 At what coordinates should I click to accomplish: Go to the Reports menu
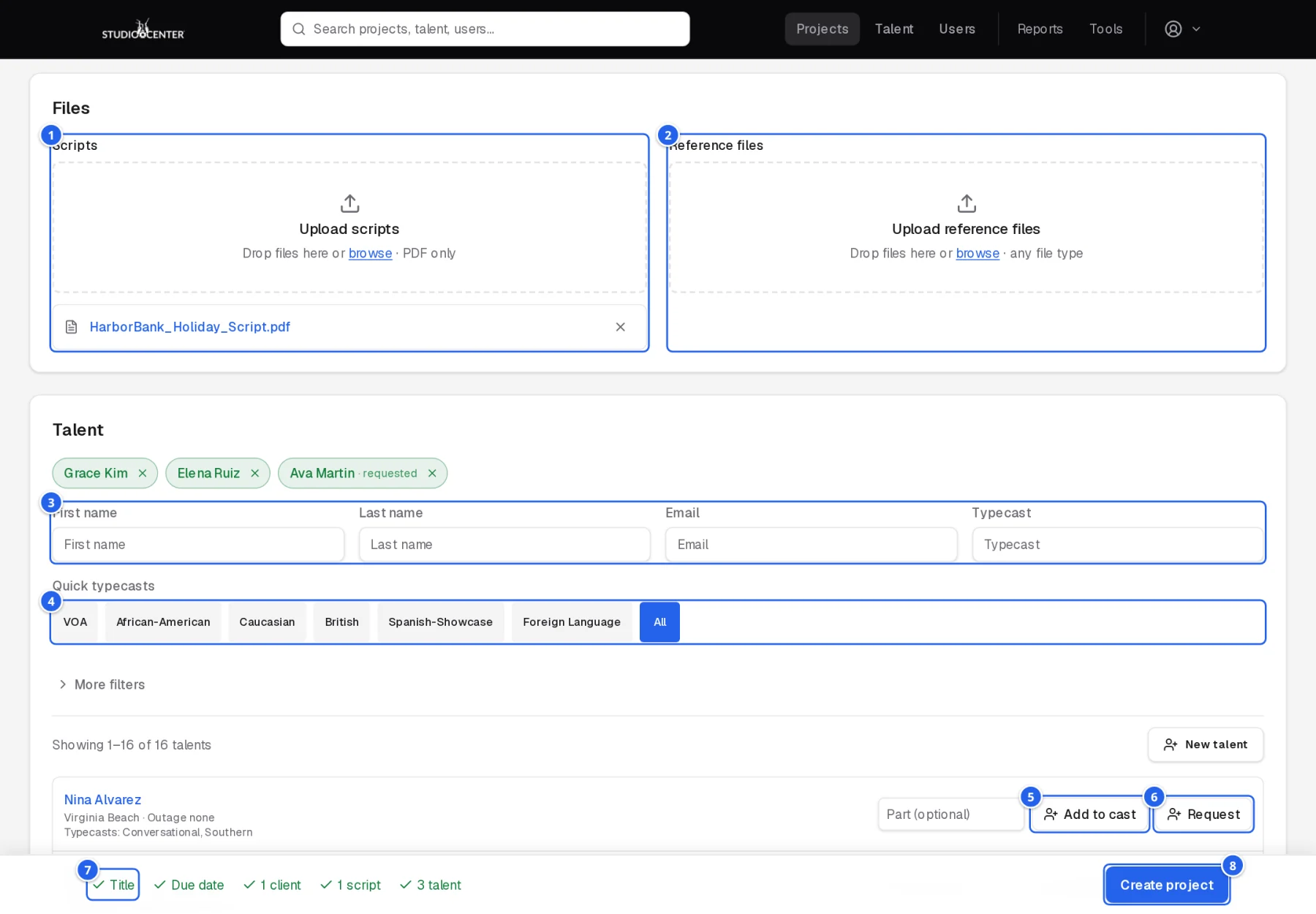(1040, 29)
